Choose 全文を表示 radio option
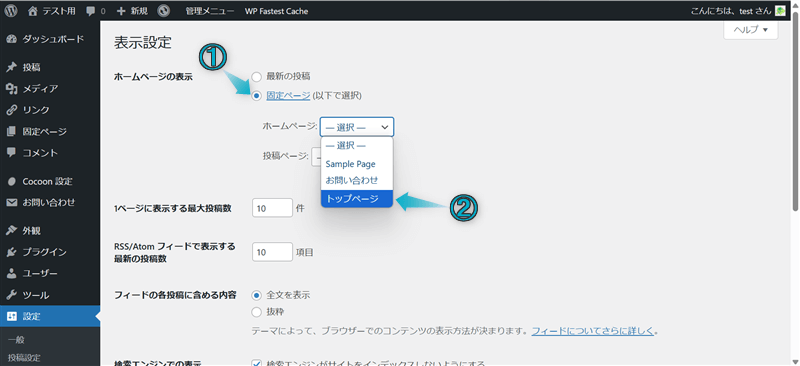The width and height of the screenshot is (800, 366). point(257,295)
